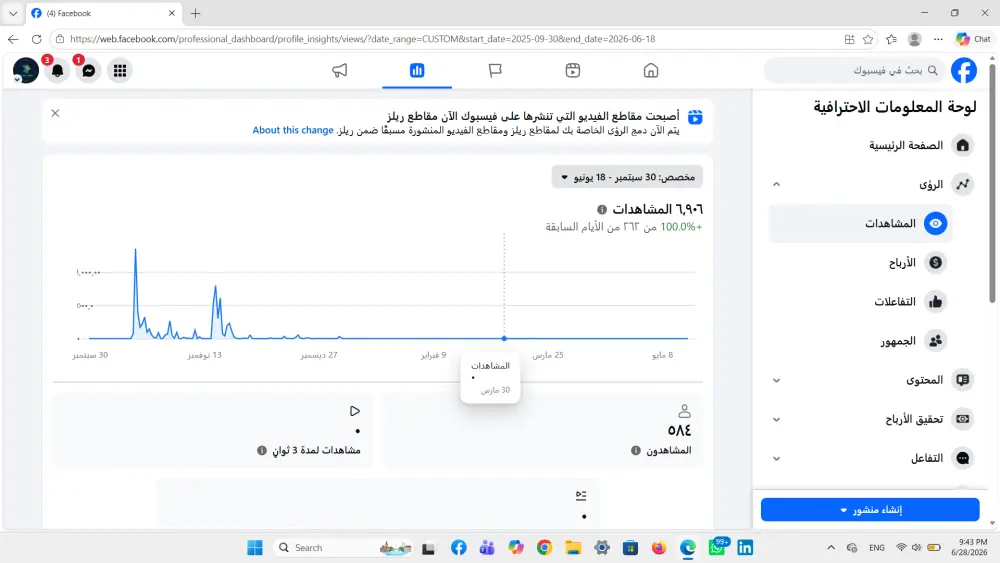Expand the تحقيق الأرباح section chevron
Viewport: 1000px width, 563px height.
click(x=776, y=420)
